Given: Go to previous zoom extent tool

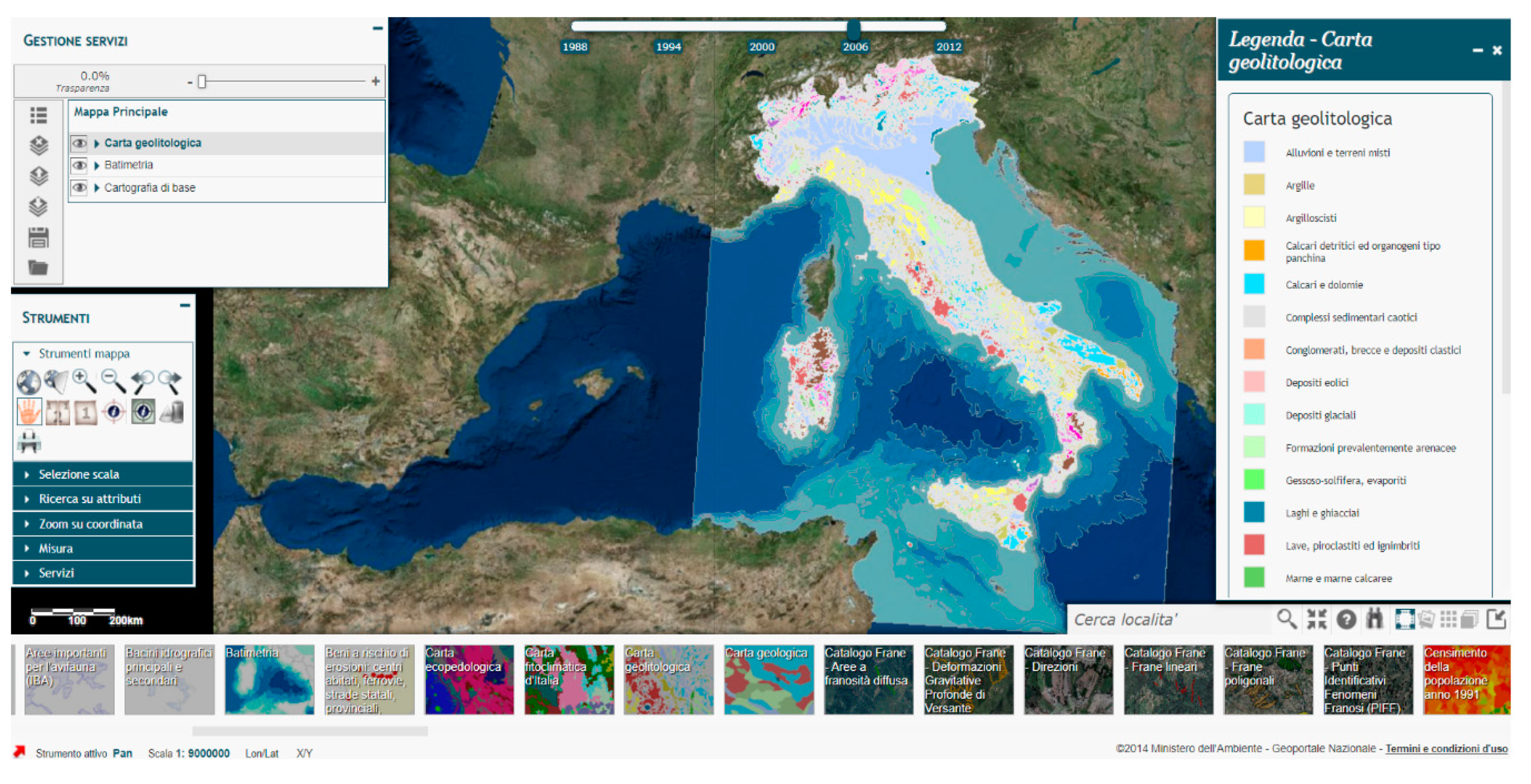Looking at the screenshot, I should (141, 381).
